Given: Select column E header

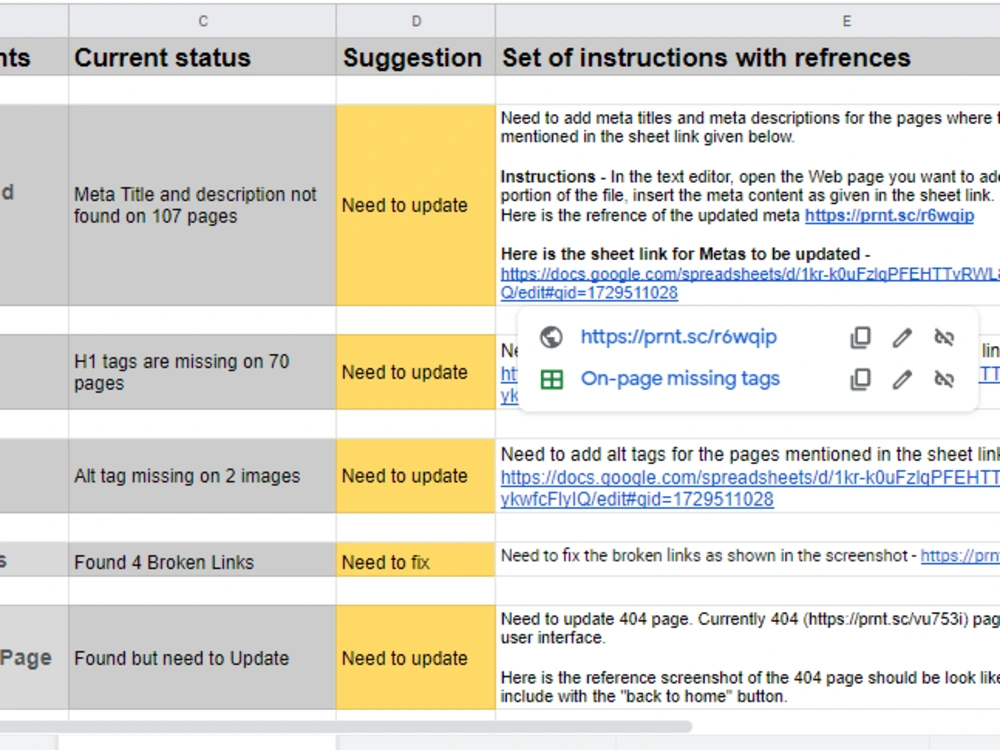Looking at the screenshot, I should [747, 21].
